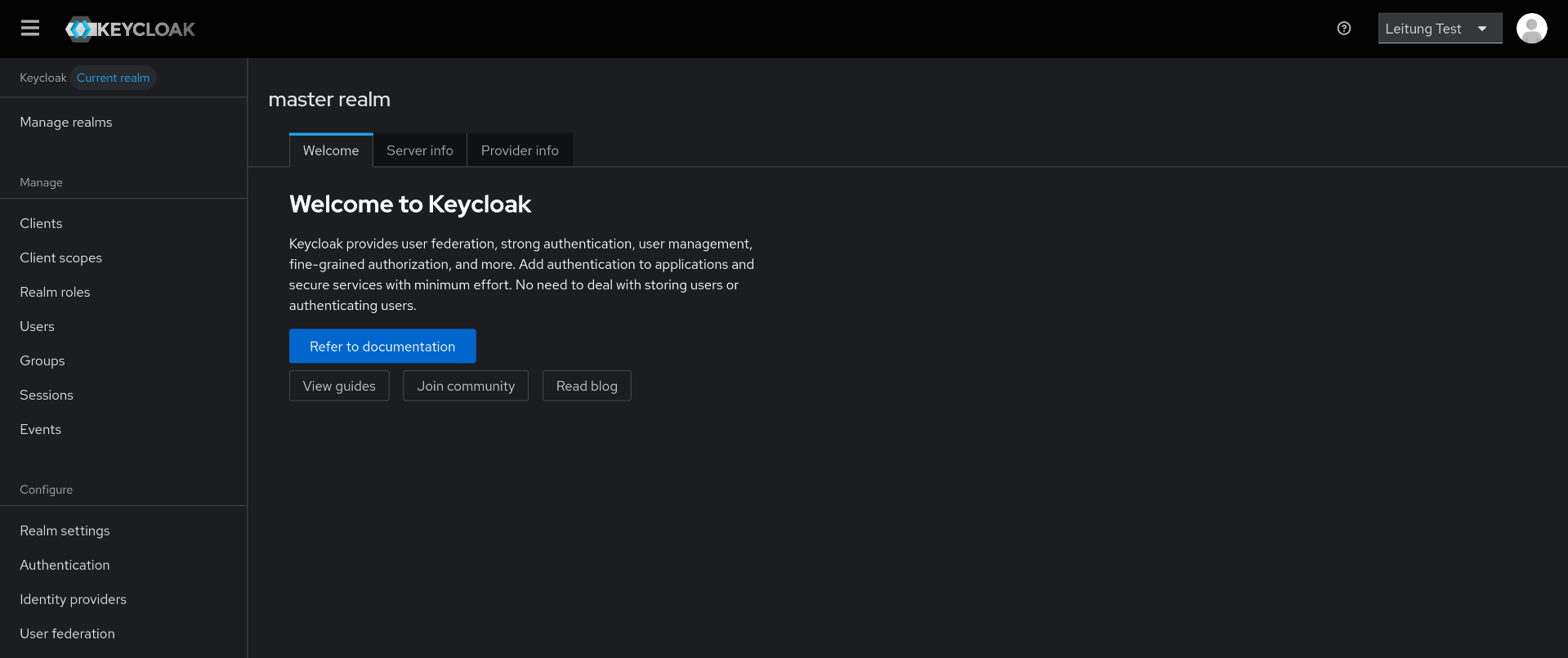1568x658 pixels.
Task: Click the master realm heading
Action: (x=329, y=100)
